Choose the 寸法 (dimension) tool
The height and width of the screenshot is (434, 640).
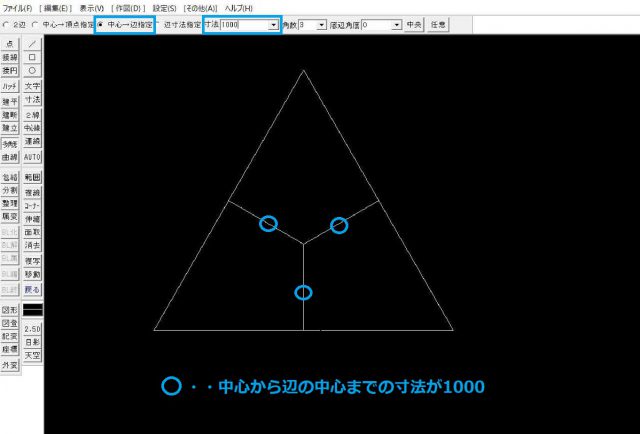[33, 100]
